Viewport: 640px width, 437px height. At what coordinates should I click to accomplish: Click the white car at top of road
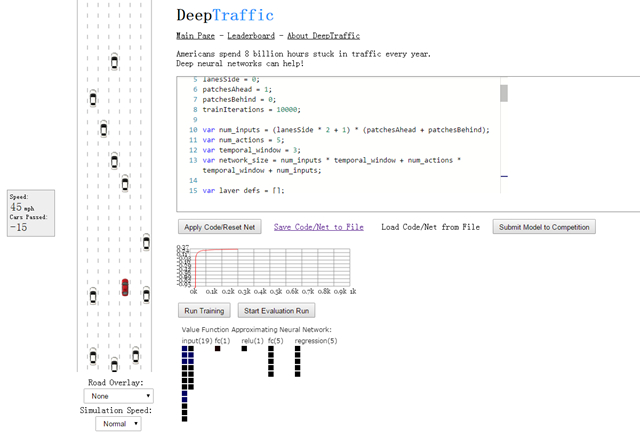click(116, 63)
